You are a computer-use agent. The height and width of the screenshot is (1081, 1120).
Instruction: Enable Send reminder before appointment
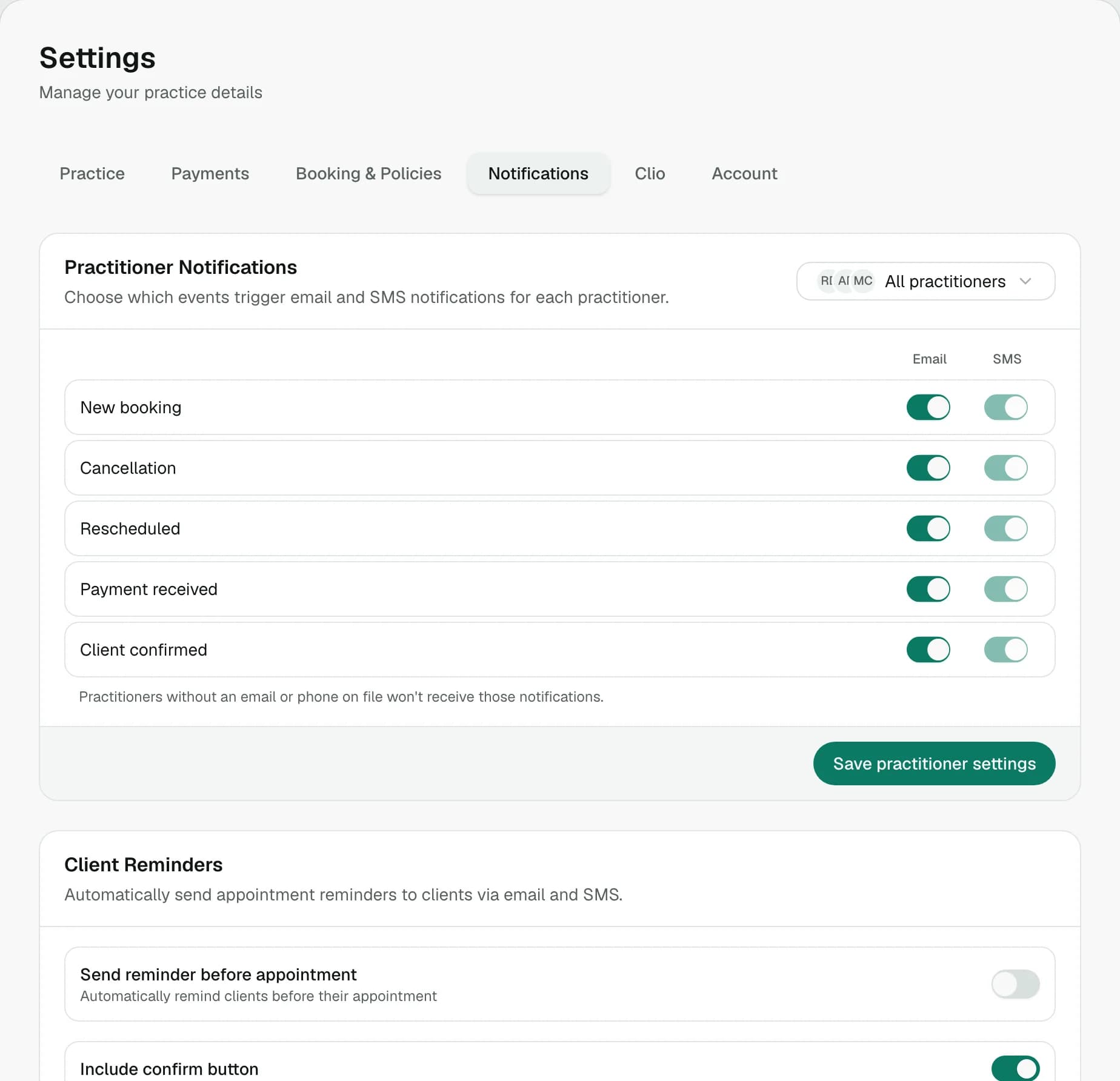tap(1015, 984)
